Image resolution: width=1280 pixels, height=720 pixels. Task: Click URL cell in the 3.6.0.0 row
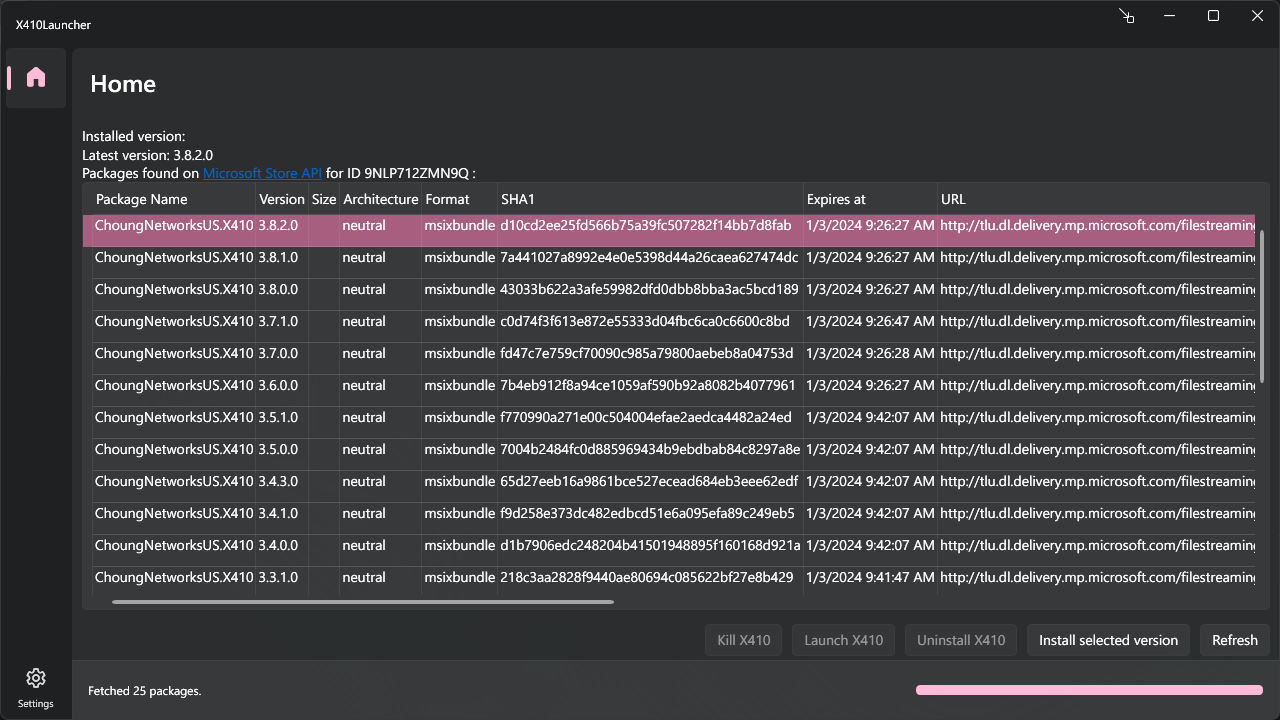point(1097,386)
